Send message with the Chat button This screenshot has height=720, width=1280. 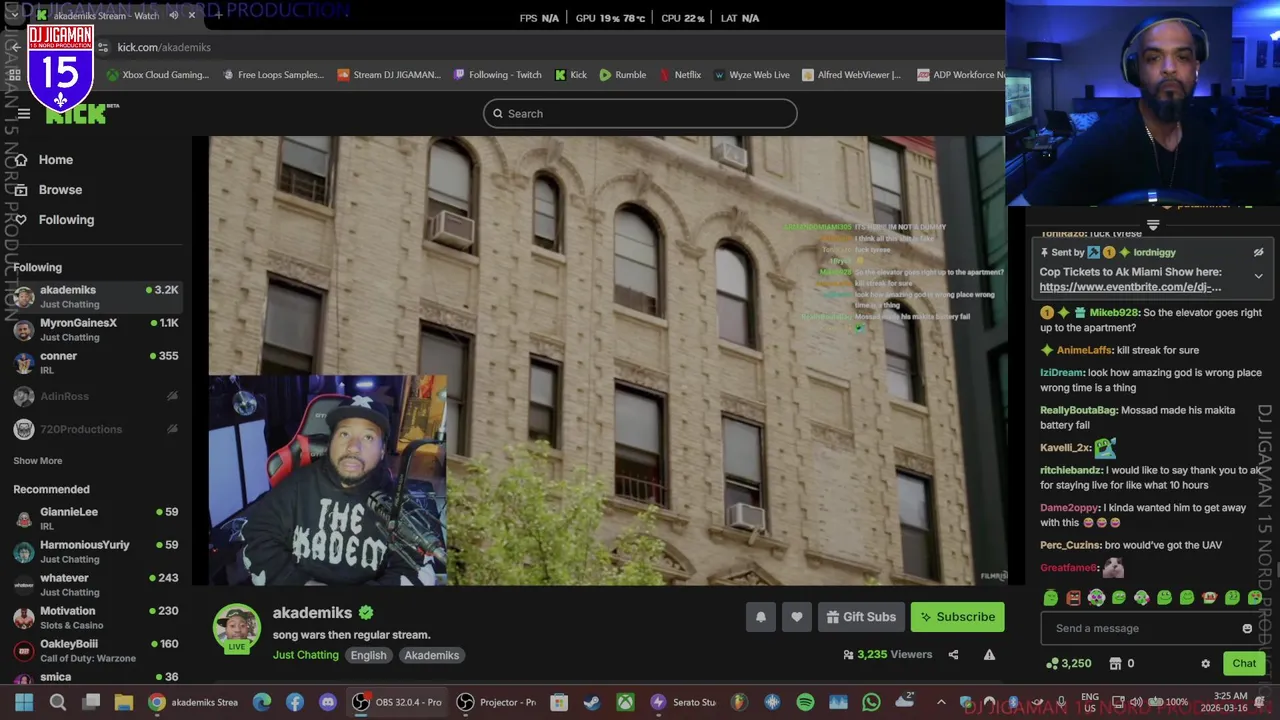point(1244,664)
